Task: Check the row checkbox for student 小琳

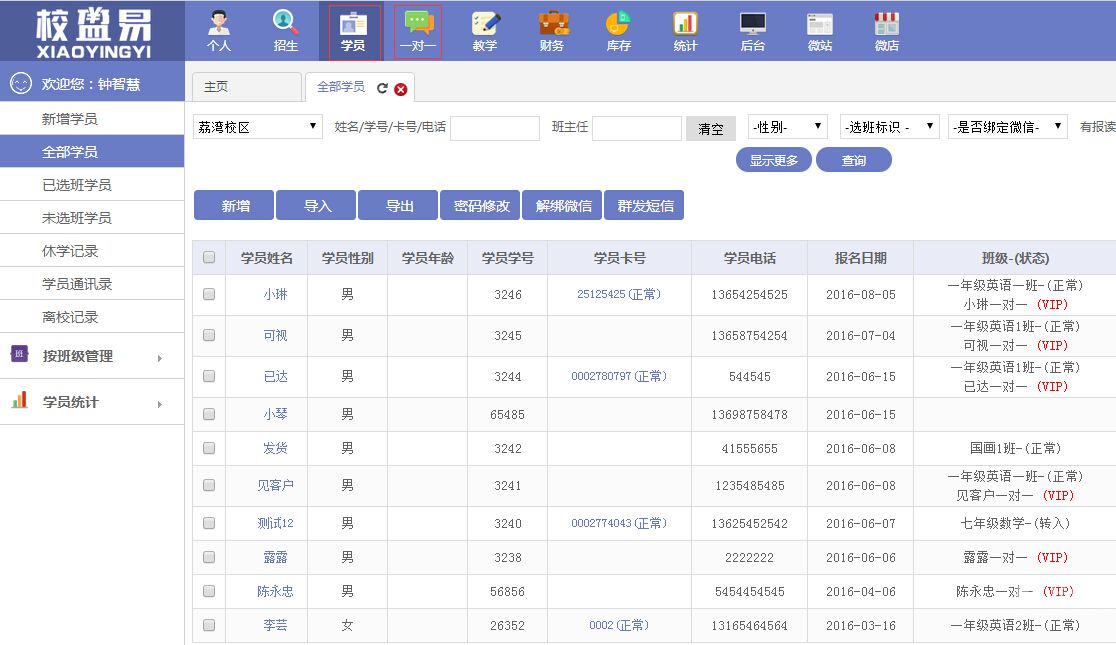Action: coord(209,295)
